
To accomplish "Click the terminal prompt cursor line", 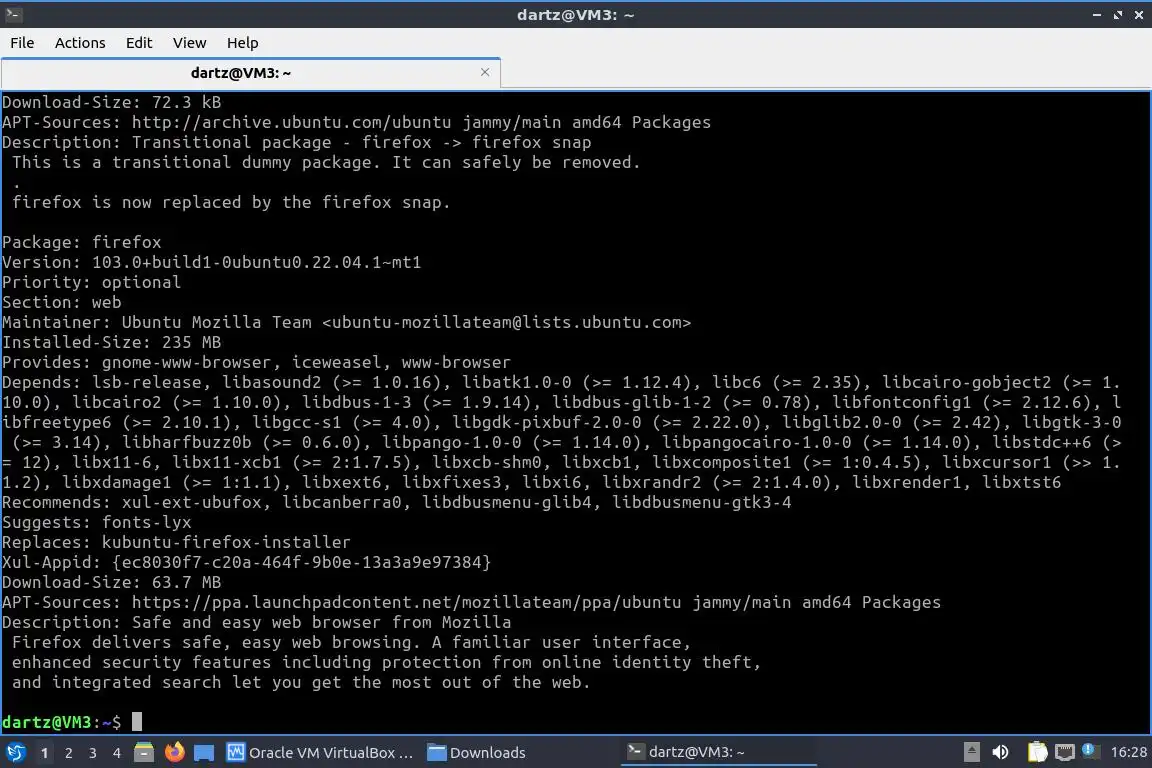I will point(72,722).
